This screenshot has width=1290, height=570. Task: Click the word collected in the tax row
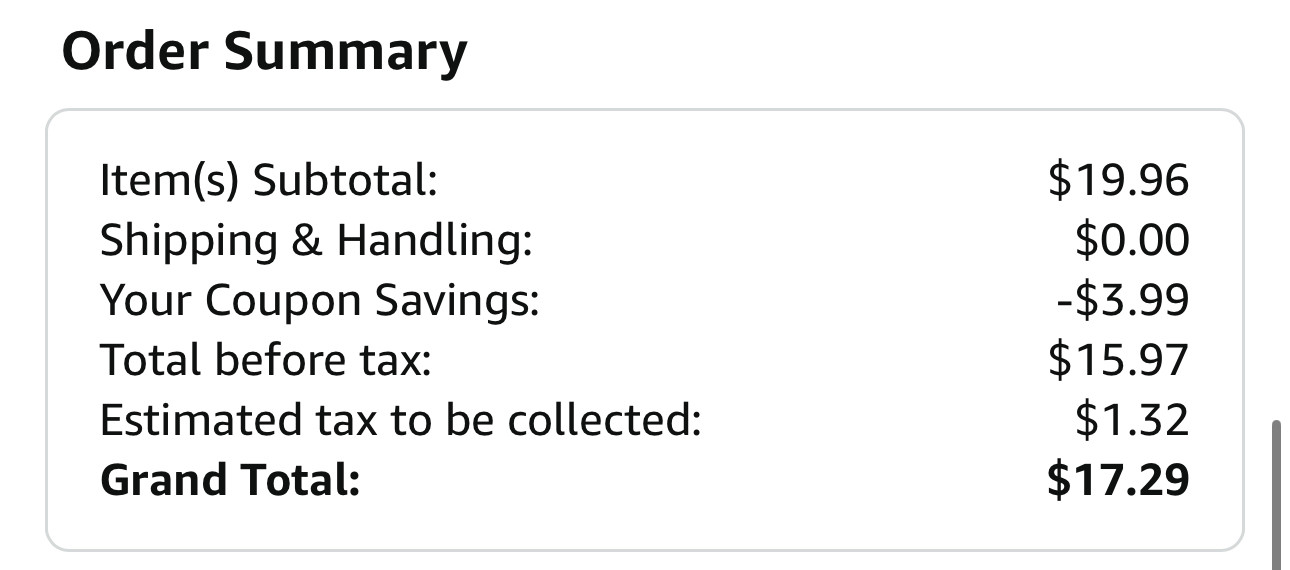(604, 420)
